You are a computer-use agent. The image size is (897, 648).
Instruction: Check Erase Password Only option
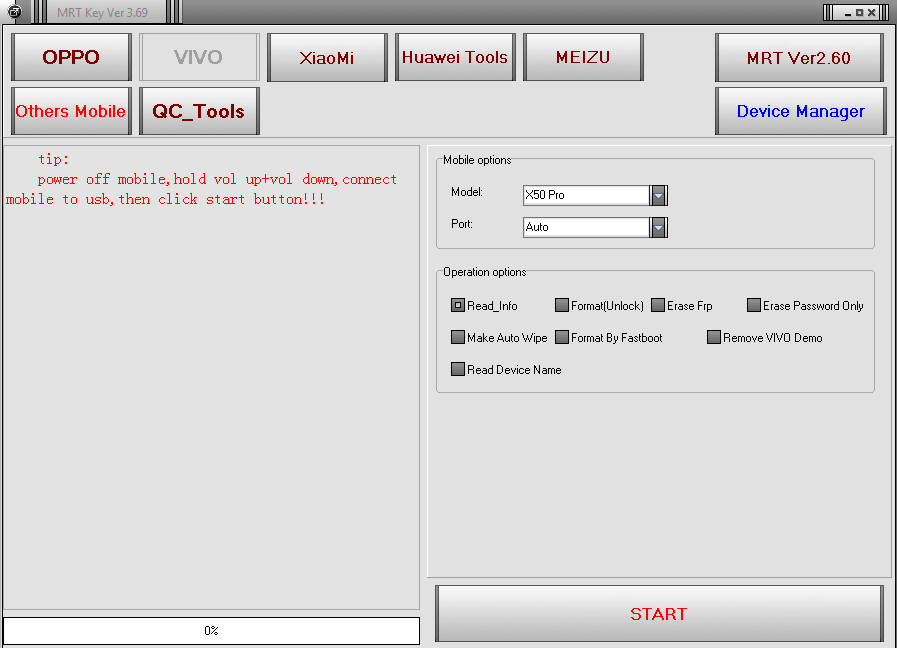click(754, 305)
